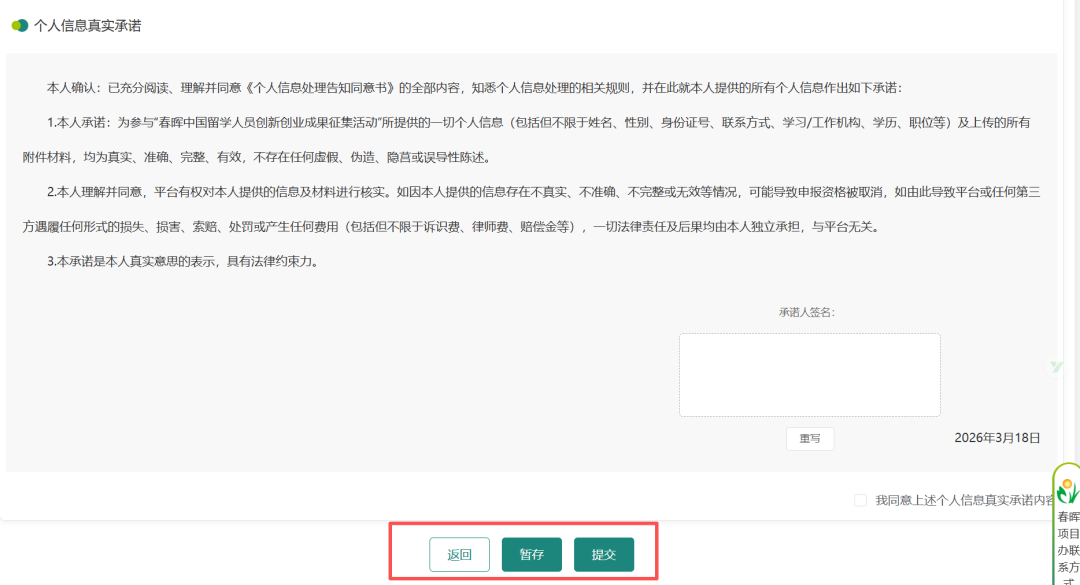The width and height of the screenshot is (1080, 585).
Task: Click clause 3 about 法律约束力
Action: (190, 262)
